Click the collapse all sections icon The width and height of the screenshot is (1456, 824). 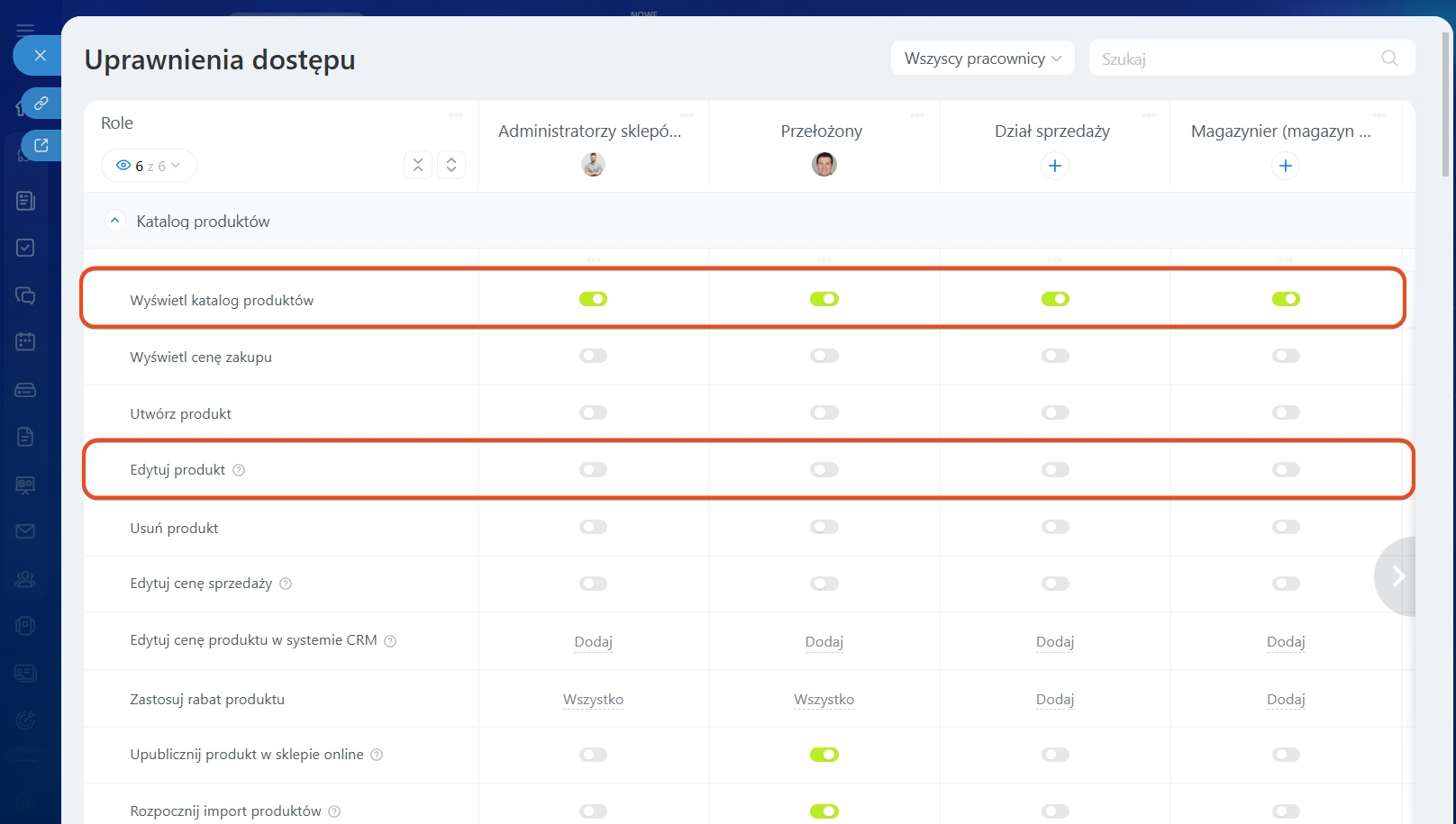418,165
